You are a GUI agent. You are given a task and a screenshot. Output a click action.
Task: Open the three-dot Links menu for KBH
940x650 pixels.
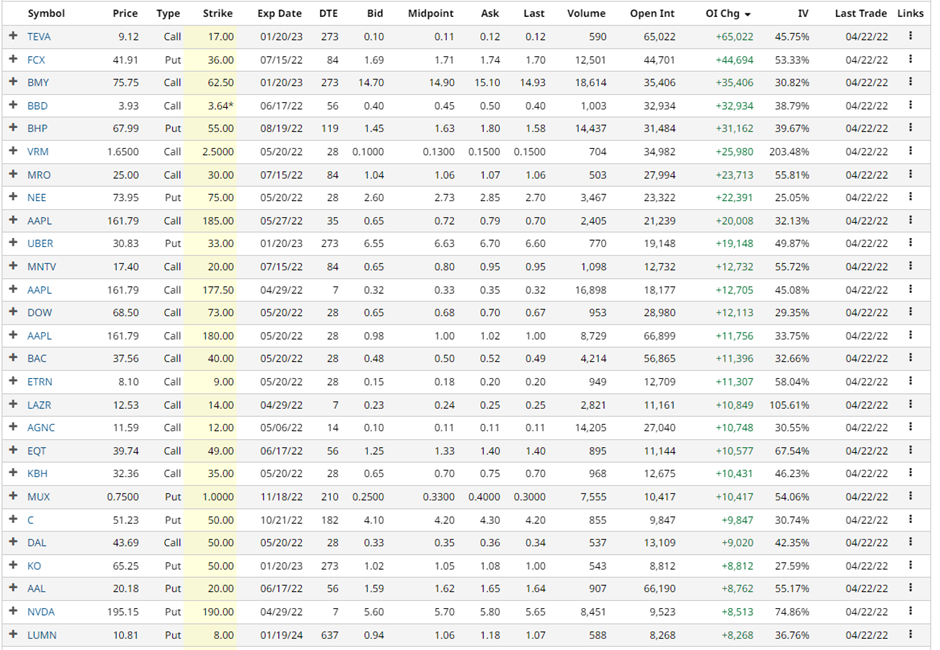click(x=910, y=473)
